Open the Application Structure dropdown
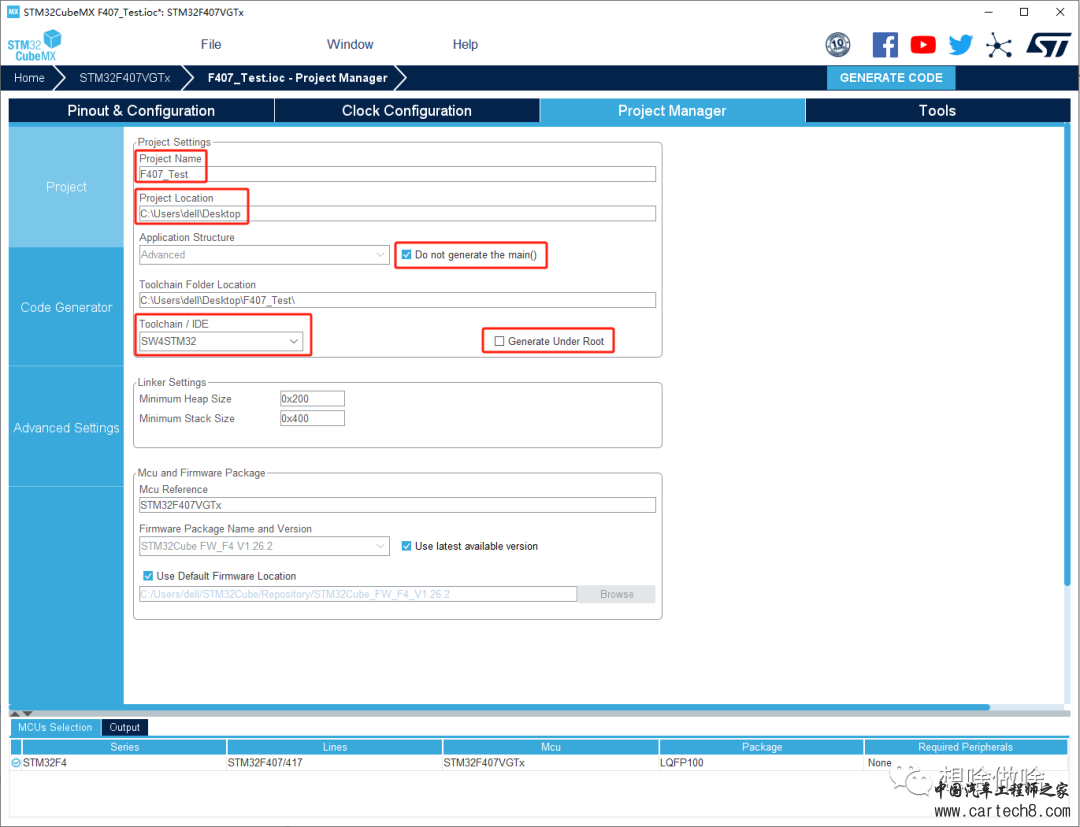Viewport: 1080px width, 827px height. point(264,255)
